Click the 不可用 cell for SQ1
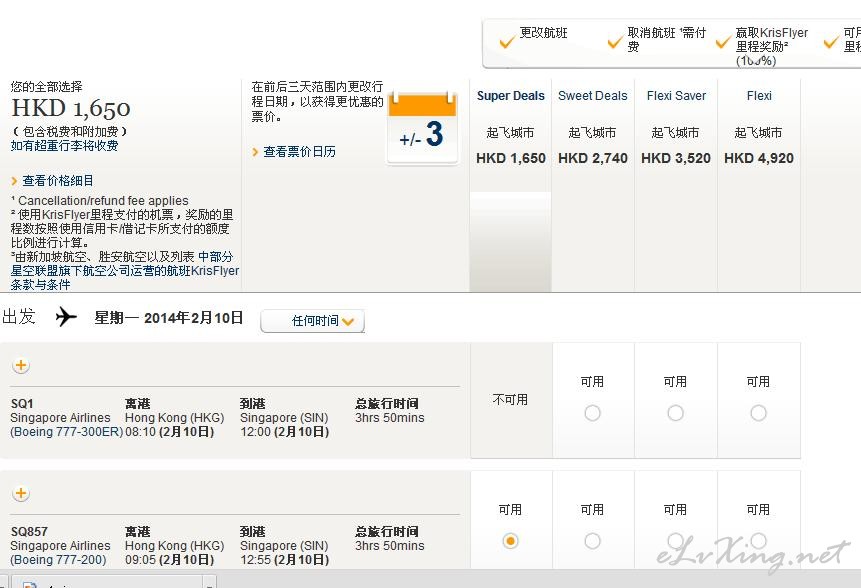Screen dimensions: 861x588 pos(511,400)
